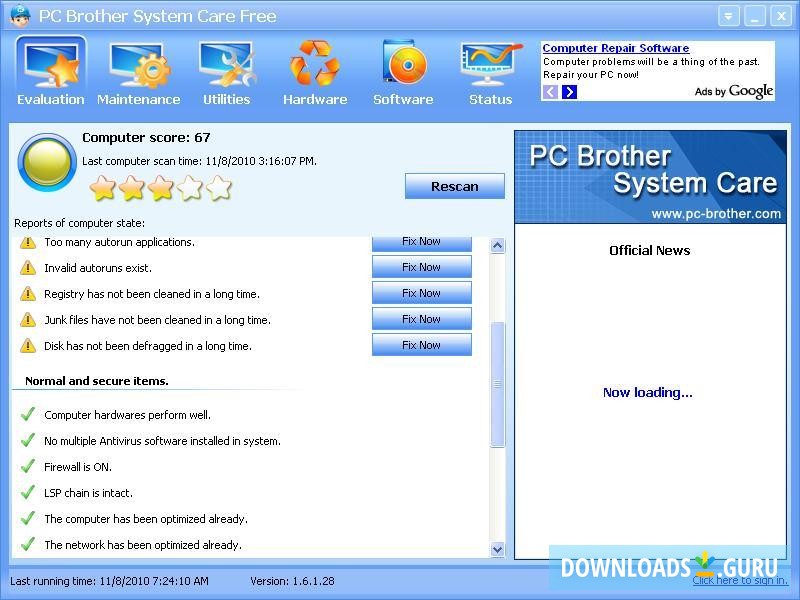Open Computer Repair Software ad link
This screenshot has height=600, width=800.
click(616, 48)
